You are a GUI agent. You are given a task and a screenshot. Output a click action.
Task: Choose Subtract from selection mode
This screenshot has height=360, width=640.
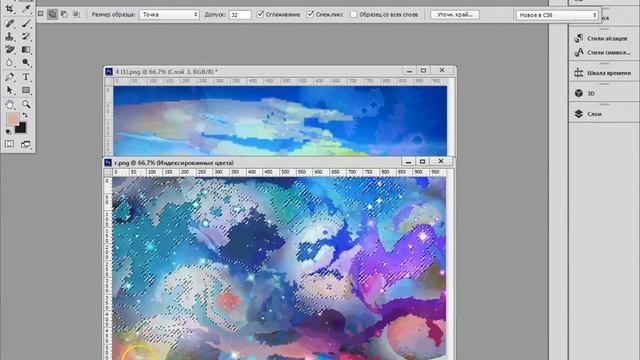pos(64,14)
